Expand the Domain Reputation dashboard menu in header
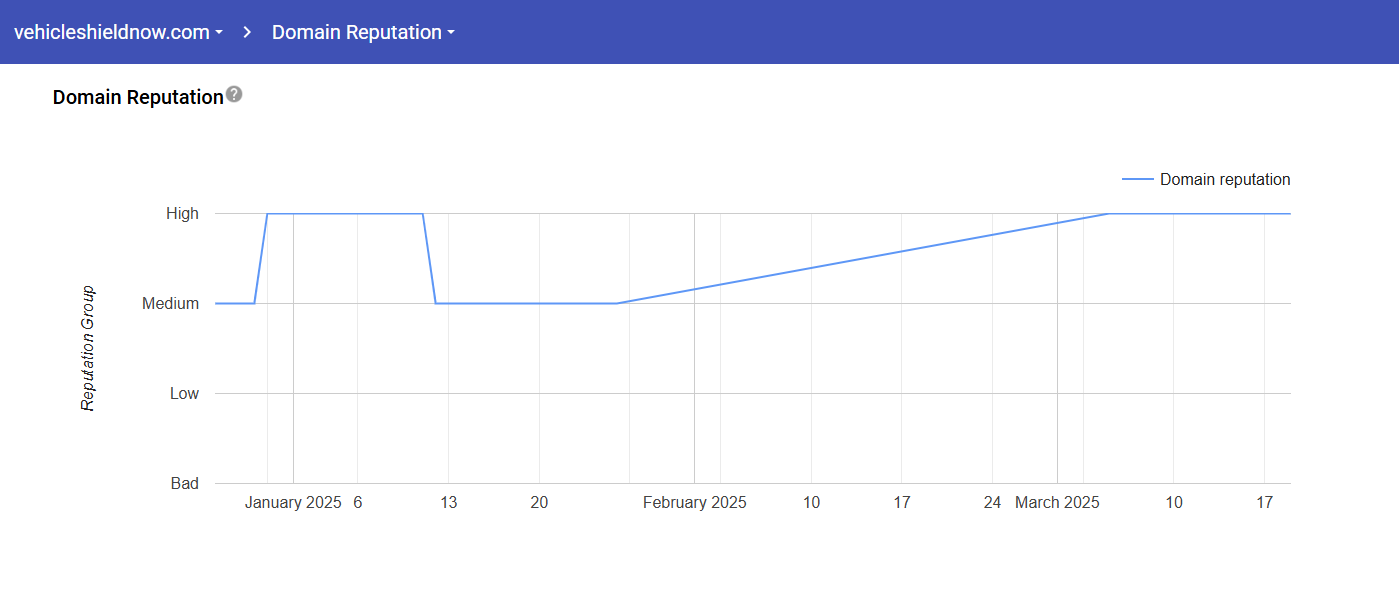 pos(356,32)
